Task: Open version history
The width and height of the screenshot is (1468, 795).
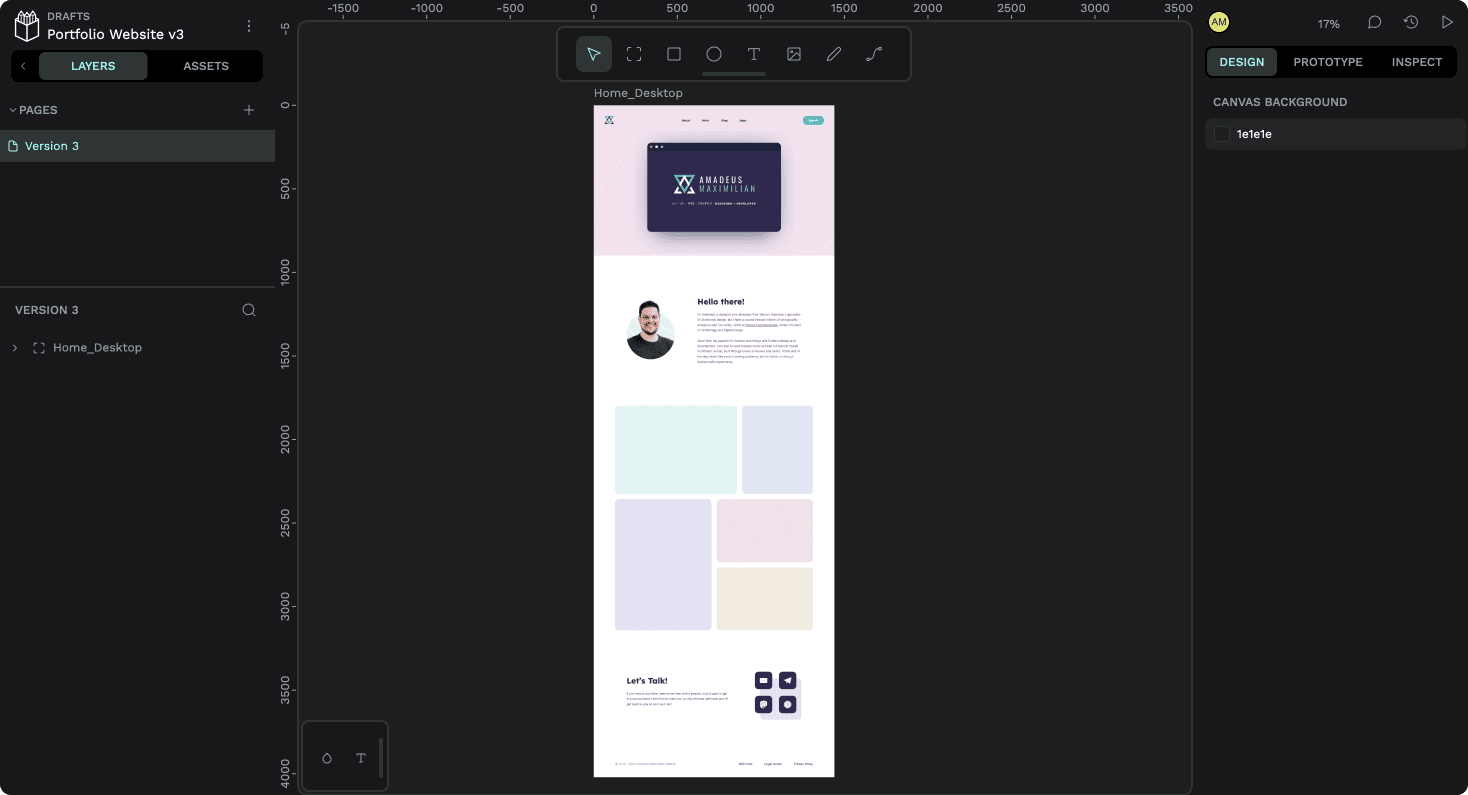Action: 1410,22
